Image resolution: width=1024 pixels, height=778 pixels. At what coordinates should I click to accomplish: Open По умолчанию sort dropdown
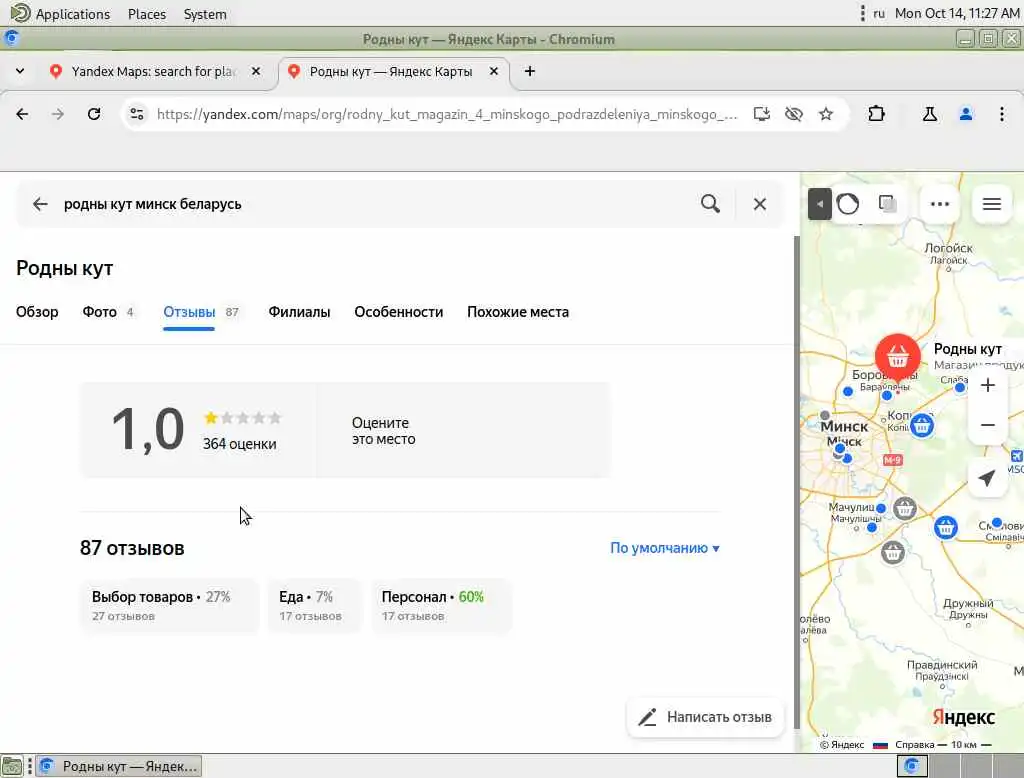click(665, 548)
